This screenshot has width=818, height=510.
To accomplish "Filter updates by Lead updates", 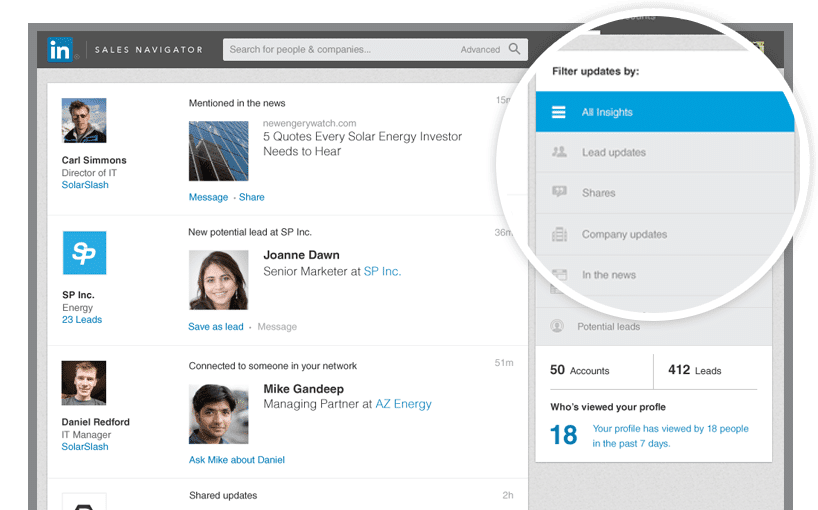I will pos(665,152).
